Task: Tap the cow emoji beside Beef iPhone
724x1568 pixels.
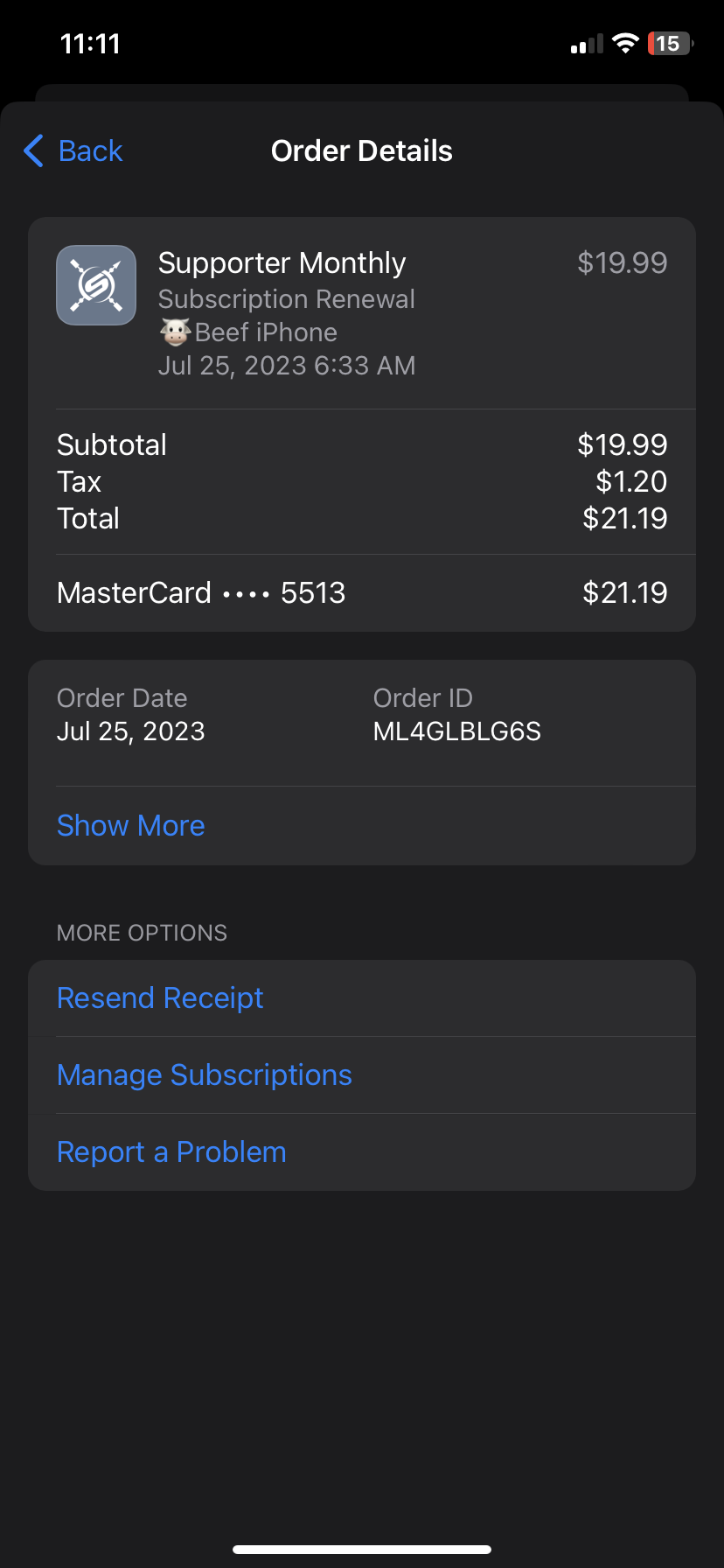Action: coord(176,332)
